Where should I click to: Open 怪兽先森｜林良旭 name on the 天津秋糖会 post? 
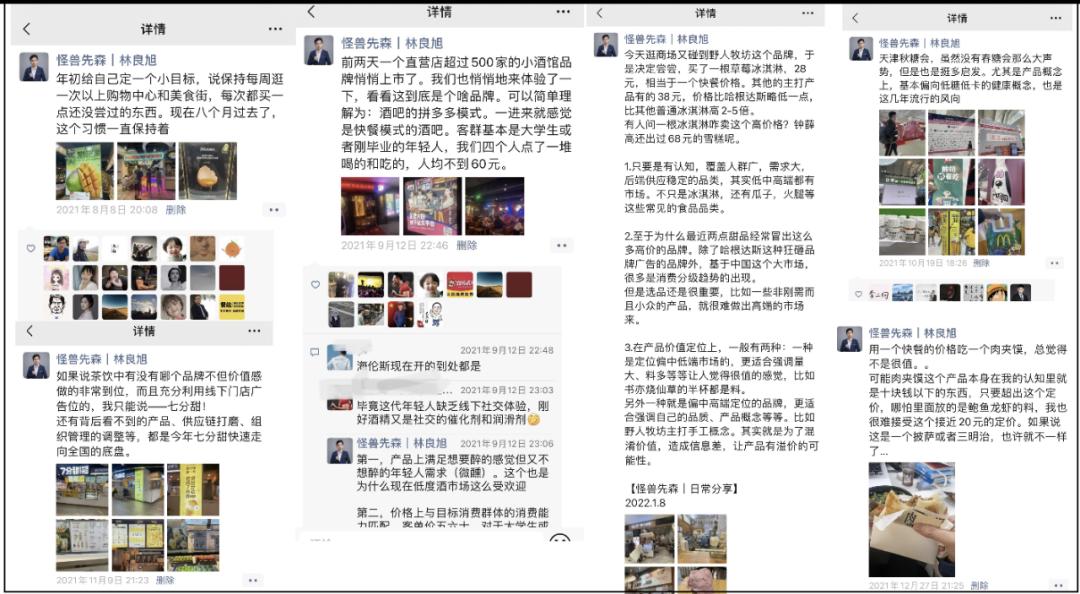coord(920,43)
